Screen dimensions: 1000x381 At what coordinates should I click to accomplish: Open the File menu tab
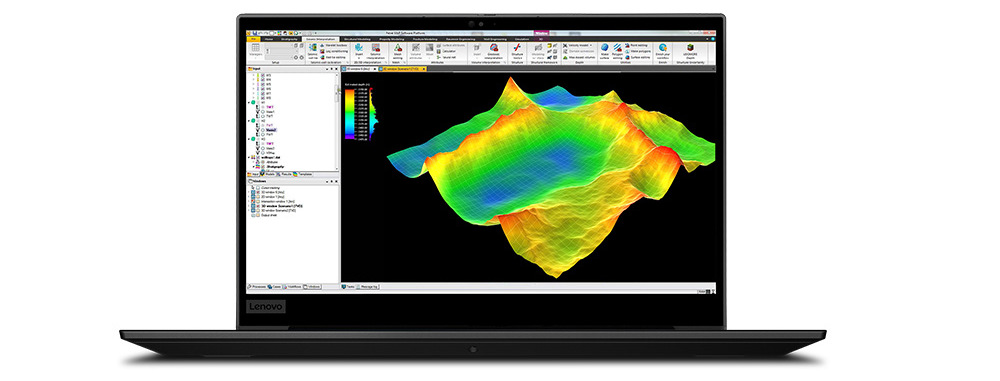[253, 39]
